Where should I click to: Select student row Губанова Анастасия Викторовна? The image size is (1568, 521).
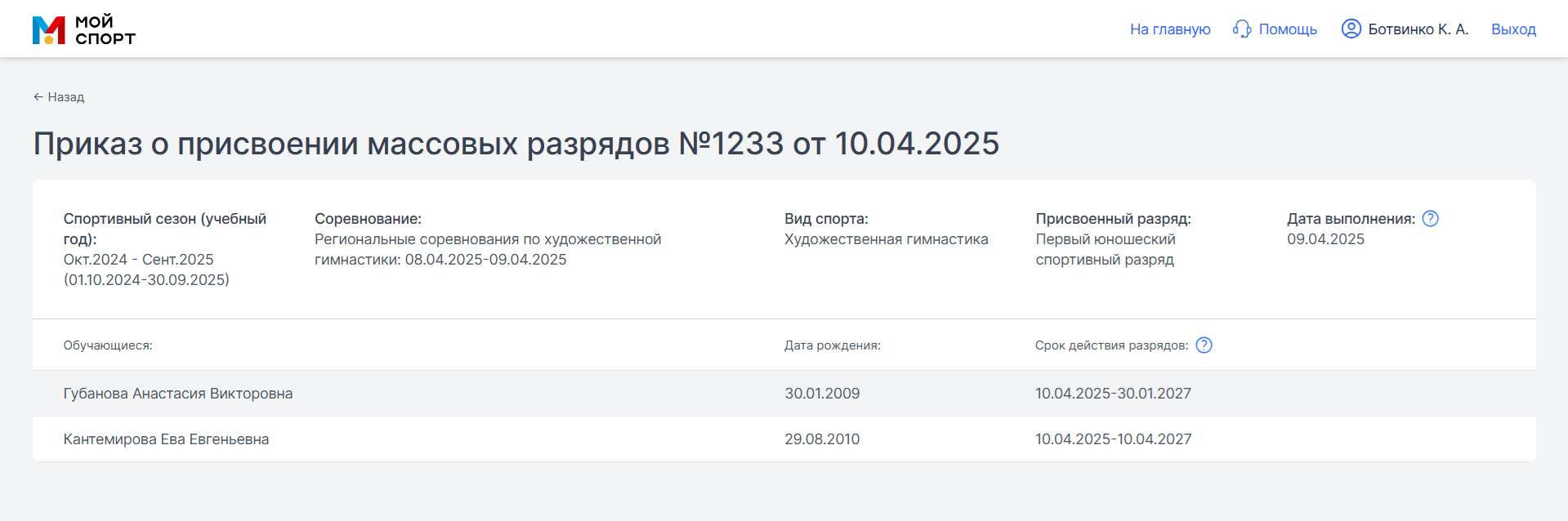pyautogui.click(x=784, y=394)
